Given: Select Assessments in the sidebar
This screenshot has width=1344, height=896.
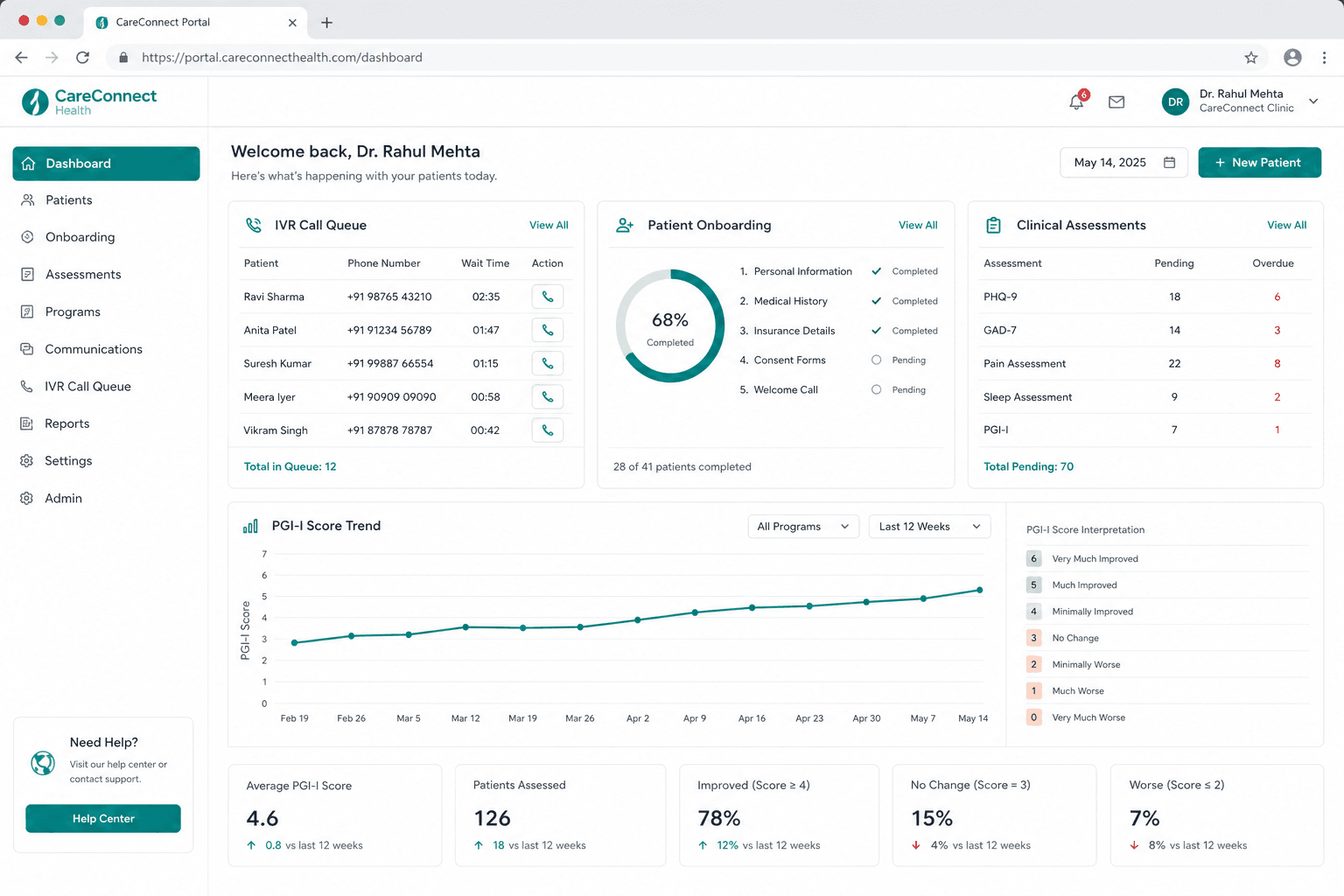Looking at the screenshot, I should (x=106, y=275).
